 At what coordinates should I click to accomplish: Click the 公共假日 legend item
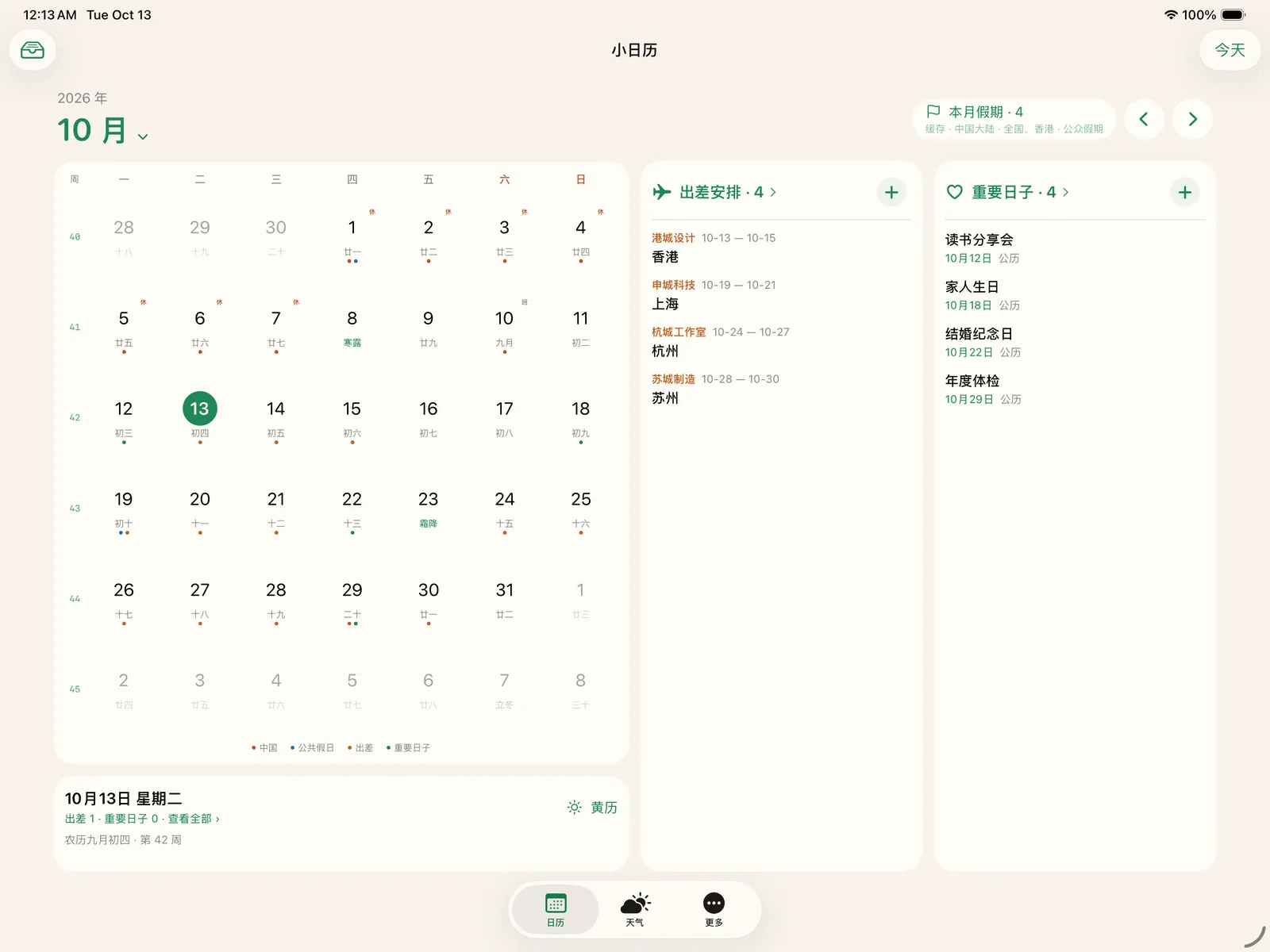click(312, 747)
